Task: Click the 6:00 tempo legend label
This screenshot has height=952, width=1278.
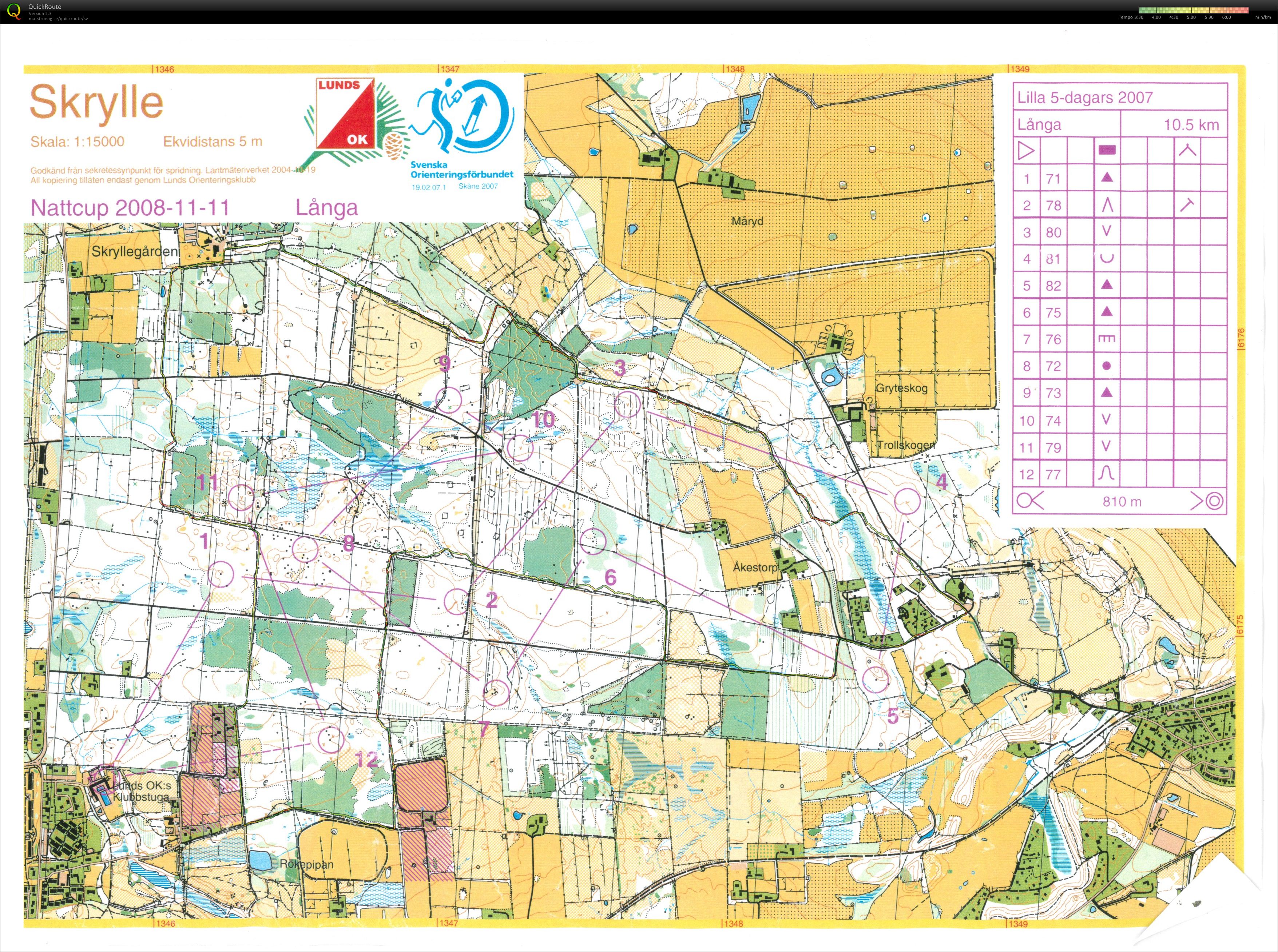Action: [1226, 17]
